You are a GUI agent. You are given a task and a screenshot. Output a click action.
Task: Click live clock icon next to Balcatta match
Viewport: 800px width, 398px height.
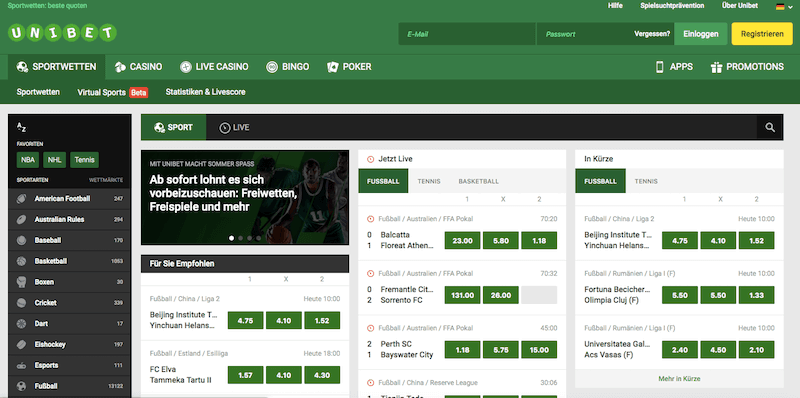pyautogui.click(x=371, y=219)
